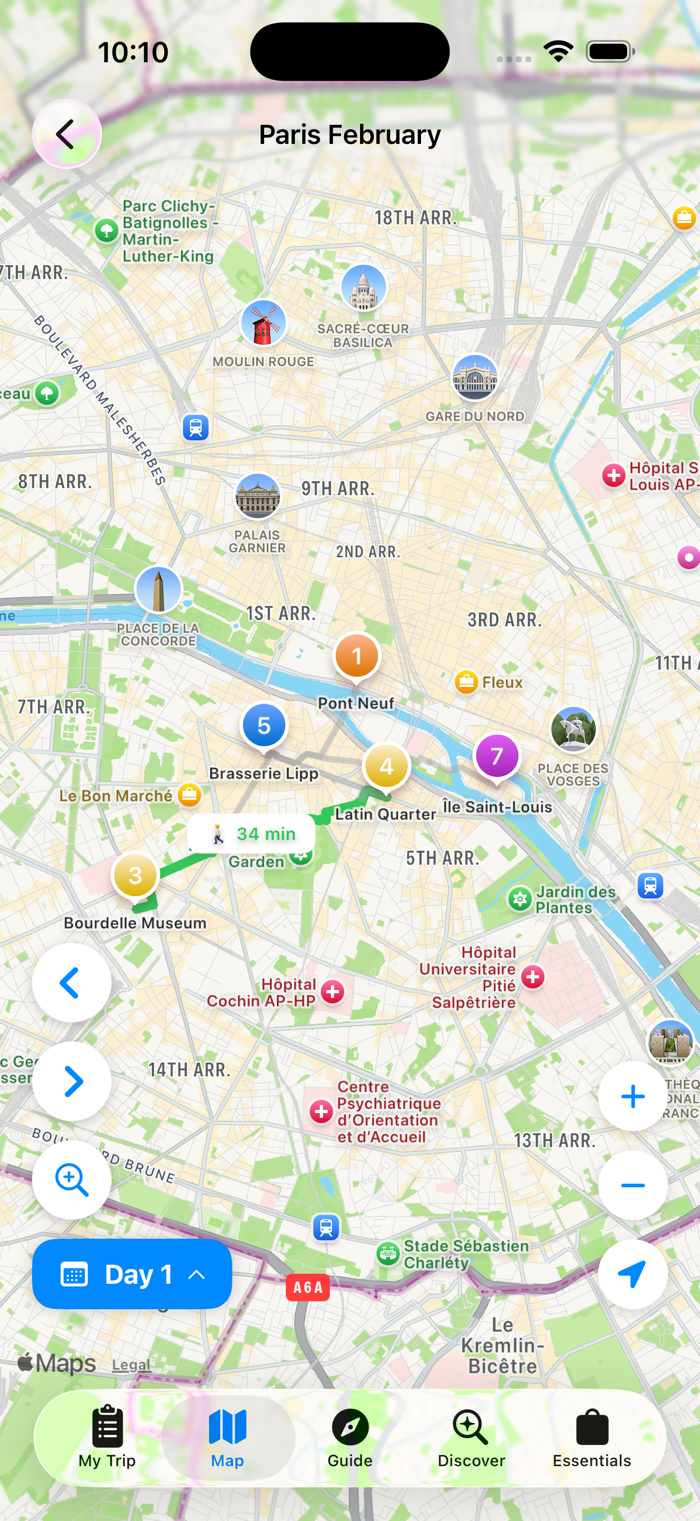Screen dimensions: 700x1521
Task: Tap the 34 min walking time label
Action: [x=251, y=834]
